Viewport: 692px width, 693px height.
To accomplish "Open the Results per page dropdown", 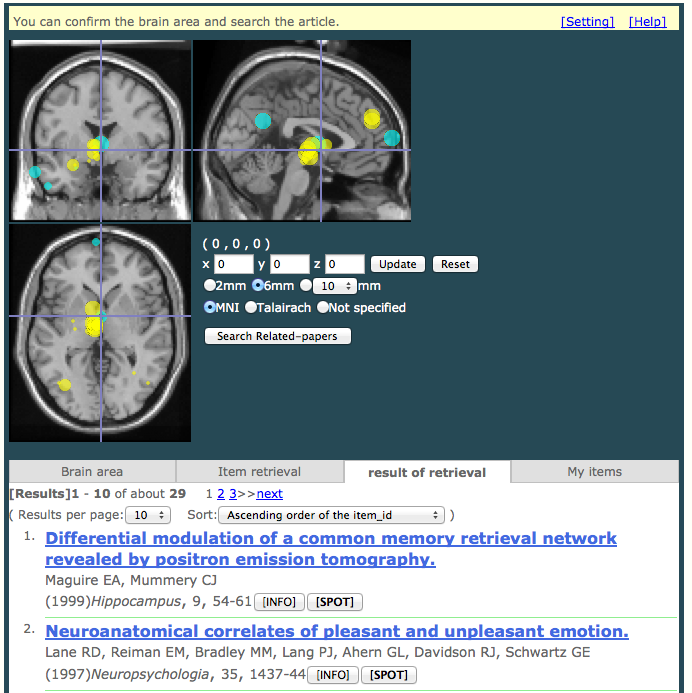I will (x=150, y=515).
